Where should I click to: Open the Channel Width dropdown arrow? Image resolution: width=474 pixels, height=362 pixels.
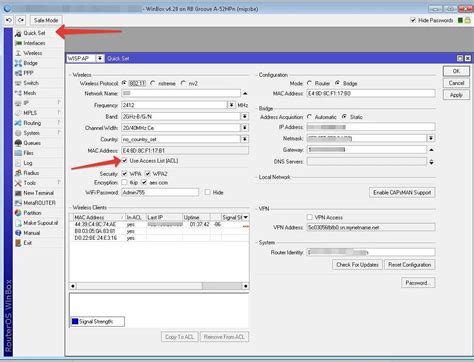(x=245, y=128)
